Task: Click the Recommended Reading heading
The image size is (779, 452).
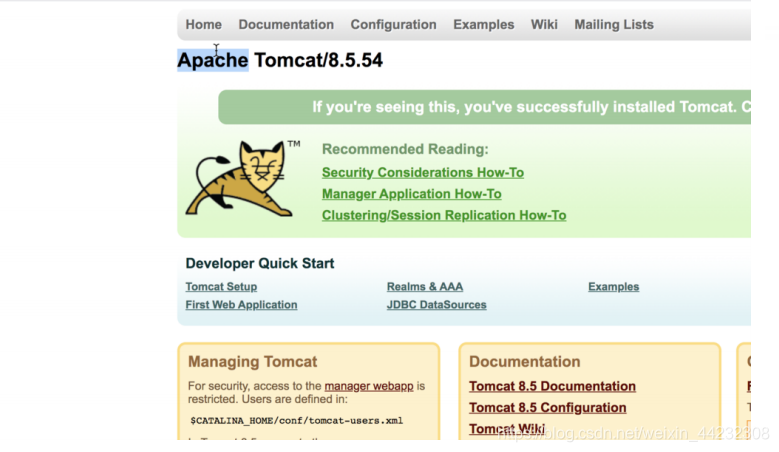Action: coord(405,149)
